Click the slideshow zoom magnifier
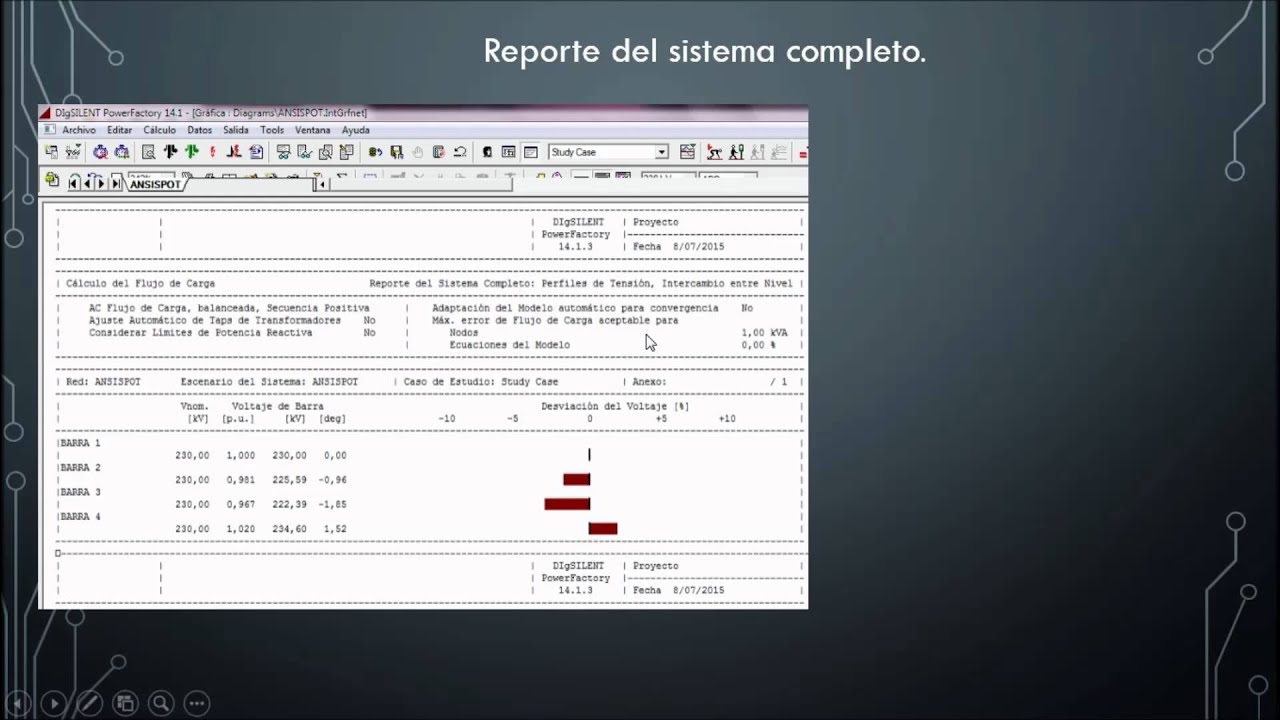The image size is (1280, 720). 161,703
